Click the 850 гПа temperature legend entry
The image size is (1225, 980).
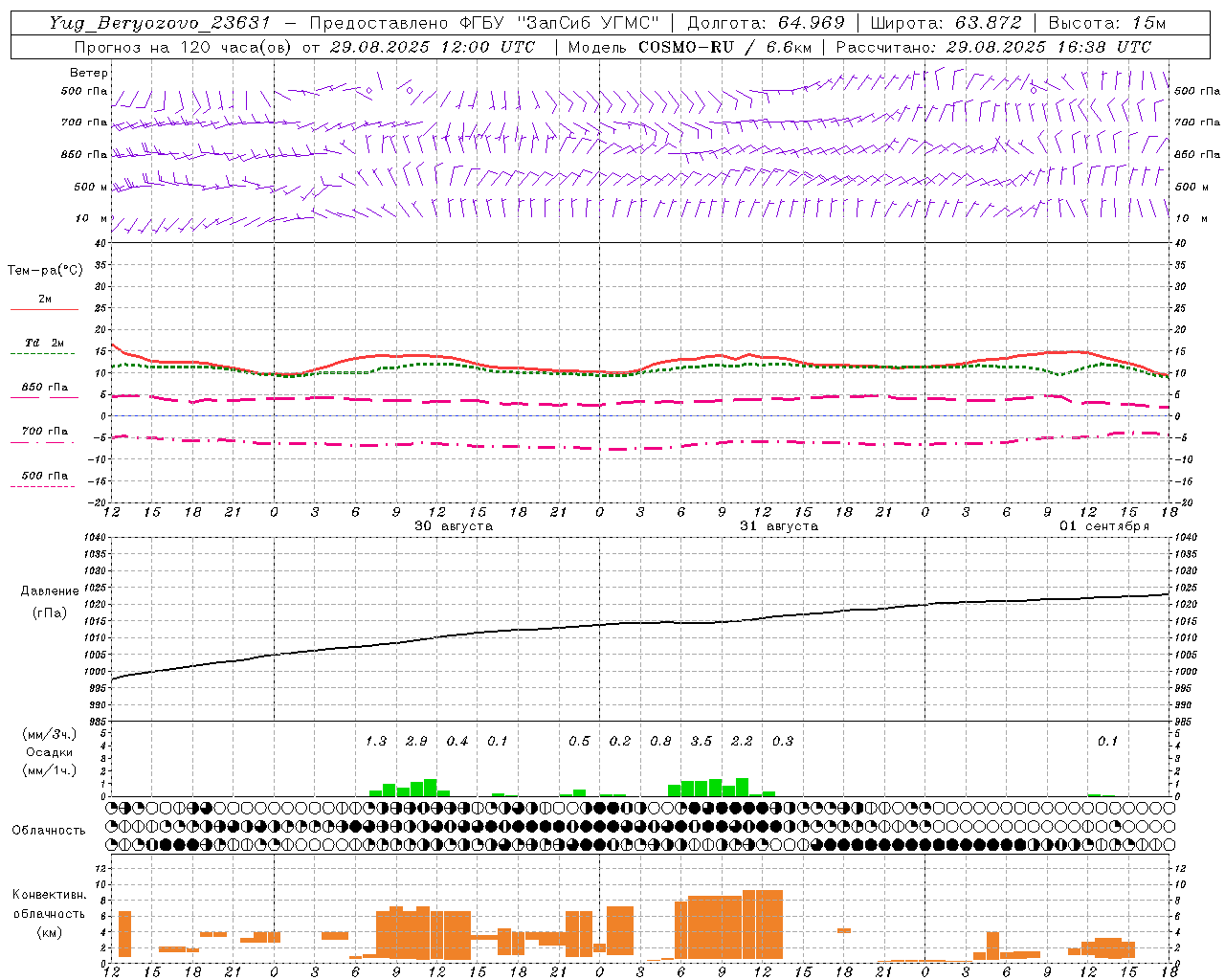click(44, 388)
